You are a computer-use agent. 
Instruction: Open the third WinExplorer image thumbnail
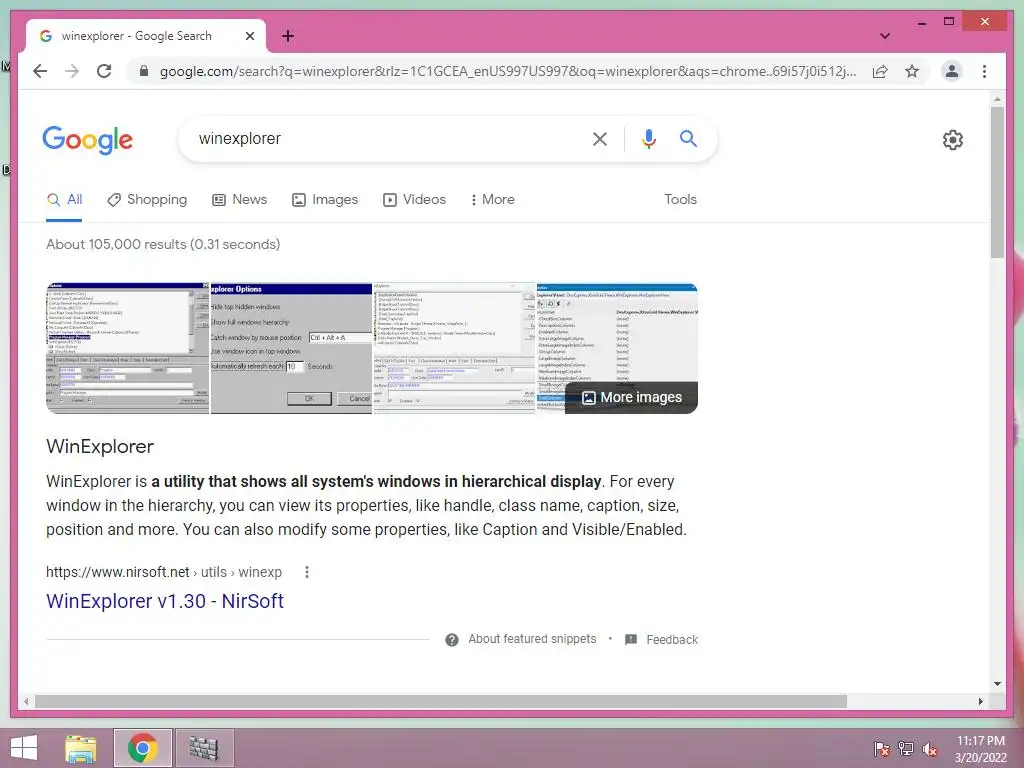point(454,348)
